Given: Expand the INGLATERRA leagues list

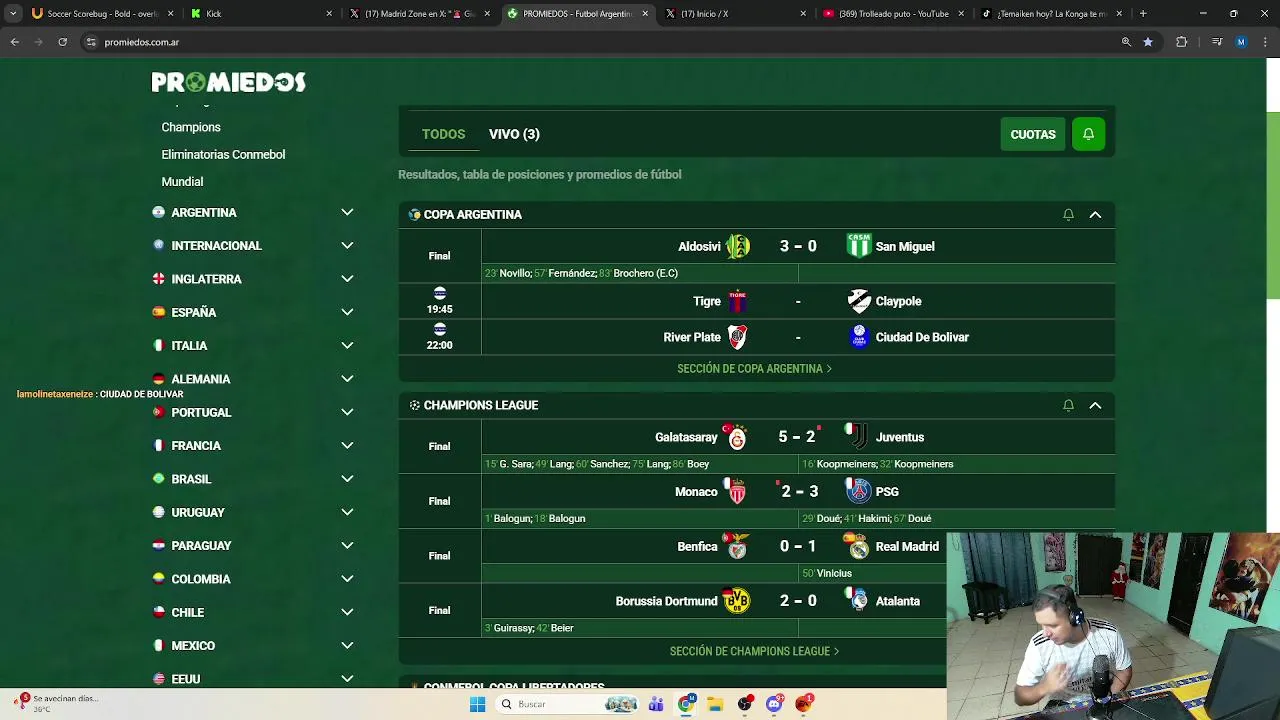Looking at the screenshot, I should (x=347, y=279).
